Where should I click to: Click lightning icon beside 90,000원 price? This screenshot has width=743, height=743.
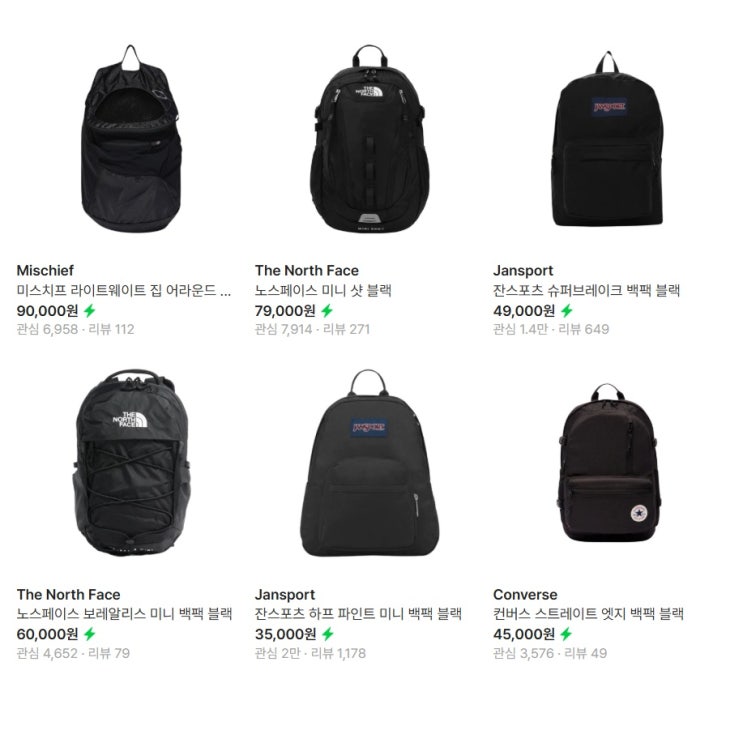point(90,311)
